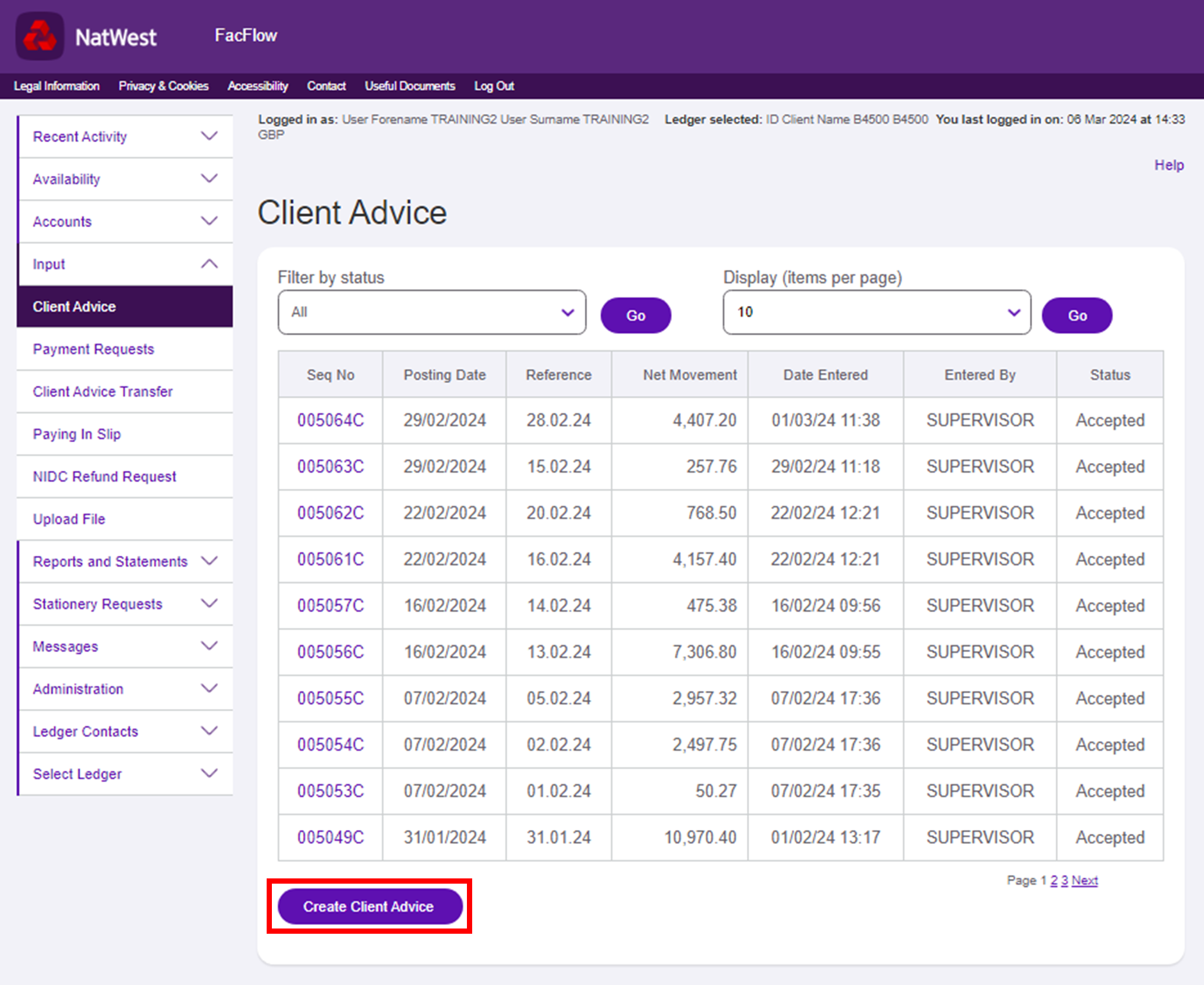Expand the Messages section chevron
1204x985 pixels.
click(209, 646)
